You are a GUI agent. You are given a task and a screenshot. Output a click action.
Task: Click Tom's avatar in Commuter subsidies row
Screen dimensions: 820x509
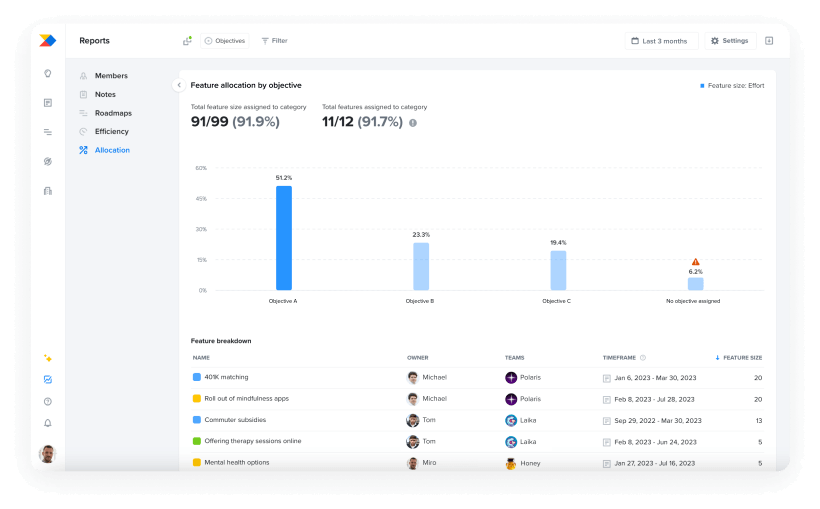tap(413, 420)
